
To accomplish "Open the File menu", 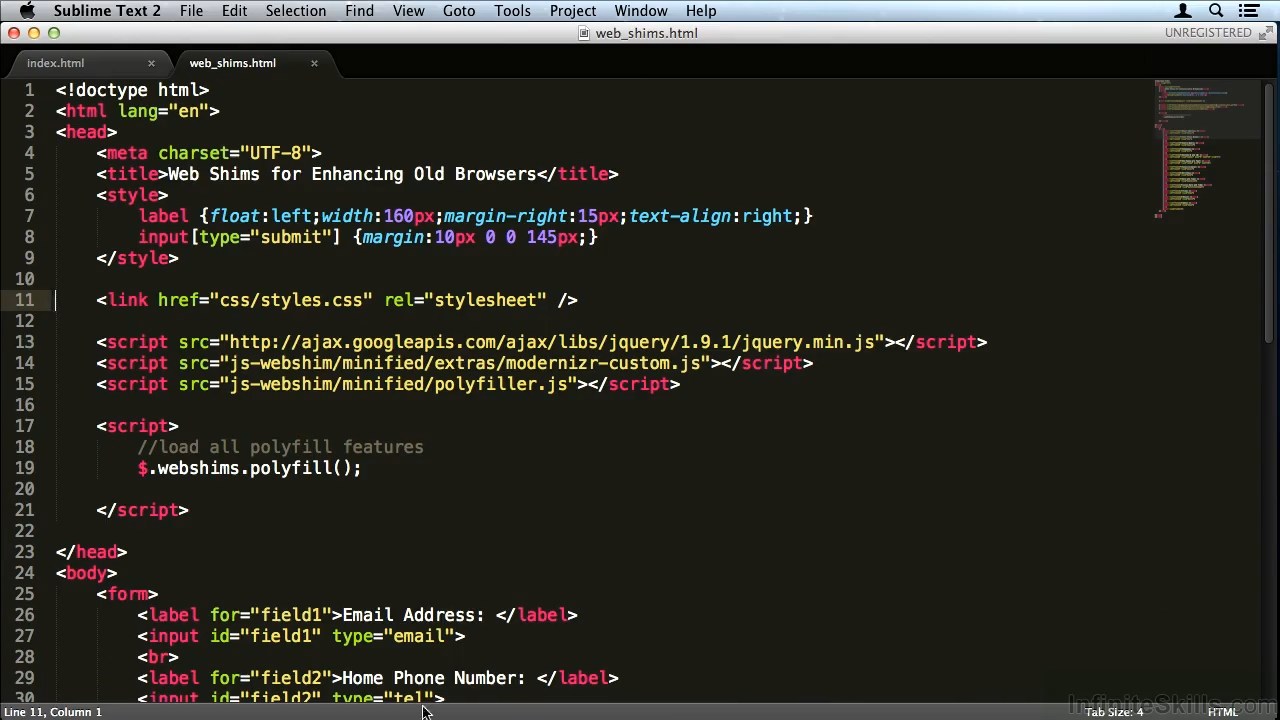I will [x=191, y=11].
